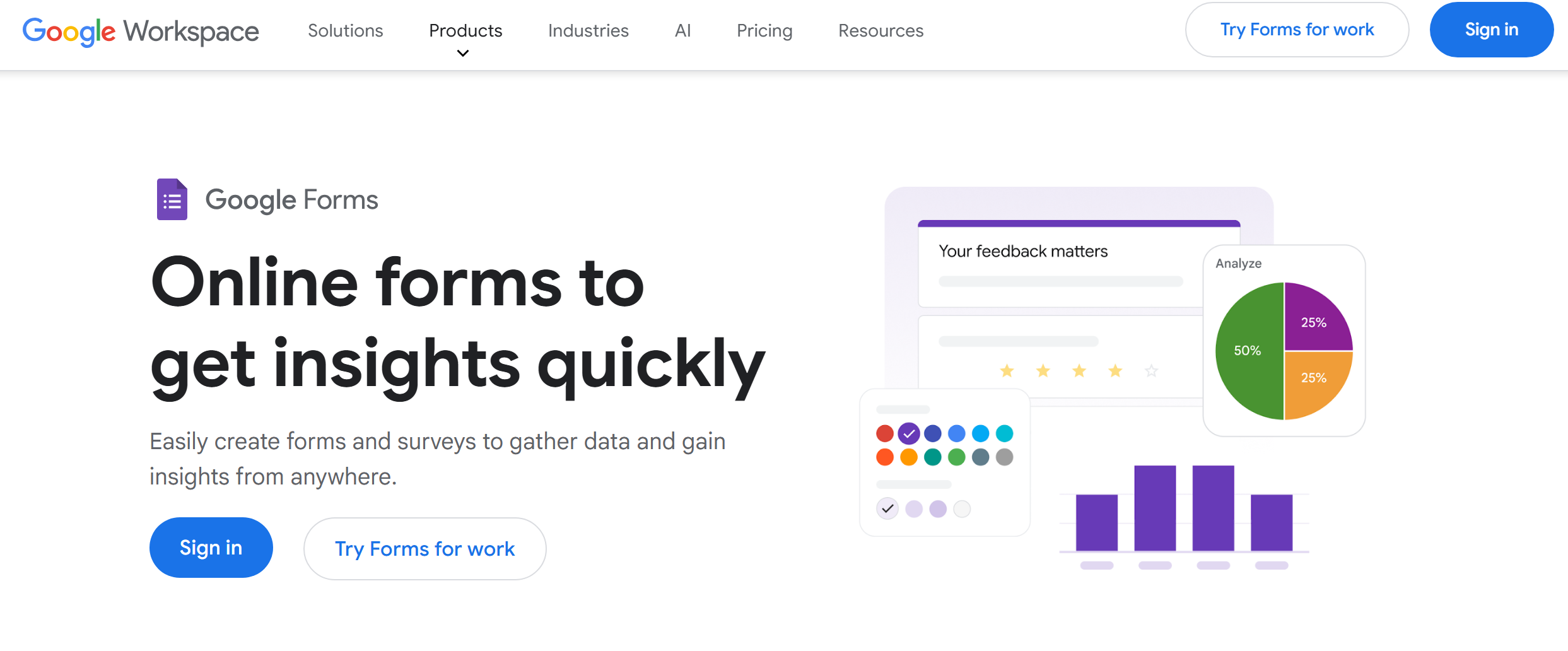
Task: Open the AI menu
Action: 682,30
